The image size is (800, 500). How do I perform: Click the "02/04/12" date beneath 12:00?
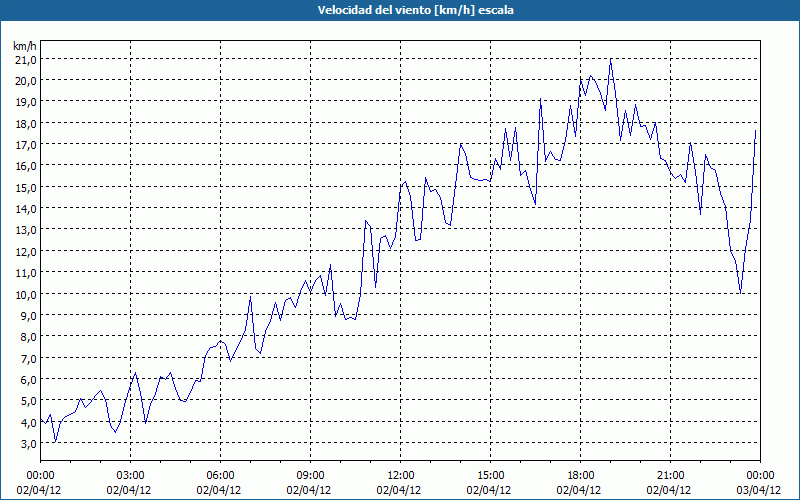[399, 490]
